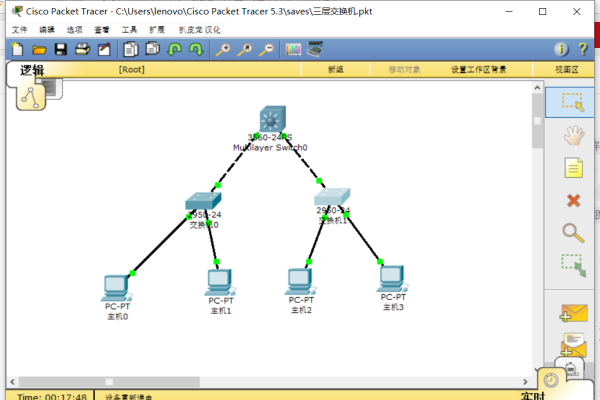Switch to the 逻辑 workspace tab
Screen dimensions: 600x400
click(32, 70)
